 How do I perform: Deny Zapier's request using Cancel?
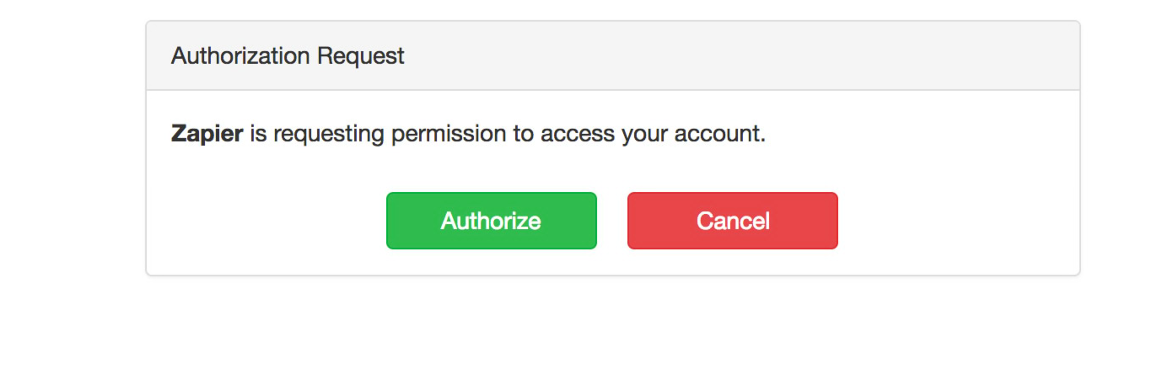tap(733, 220)
